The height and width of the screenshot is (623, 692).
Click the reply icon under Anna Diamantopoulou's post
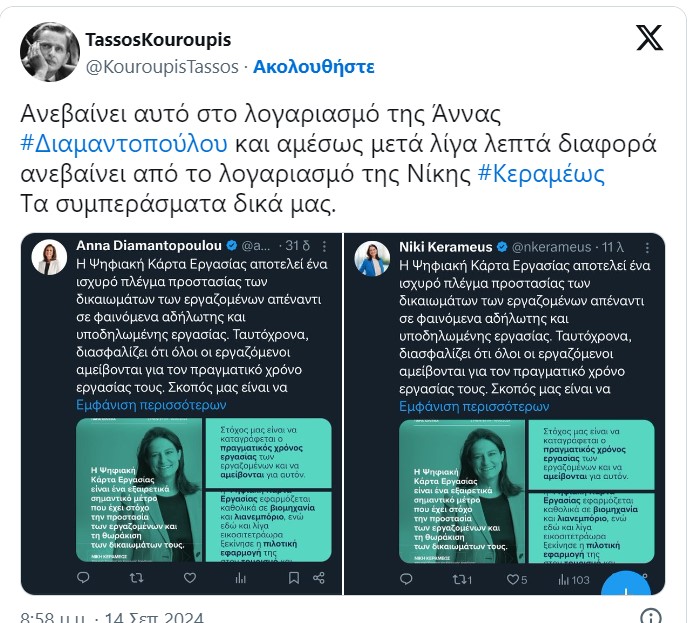coord(83,578)
